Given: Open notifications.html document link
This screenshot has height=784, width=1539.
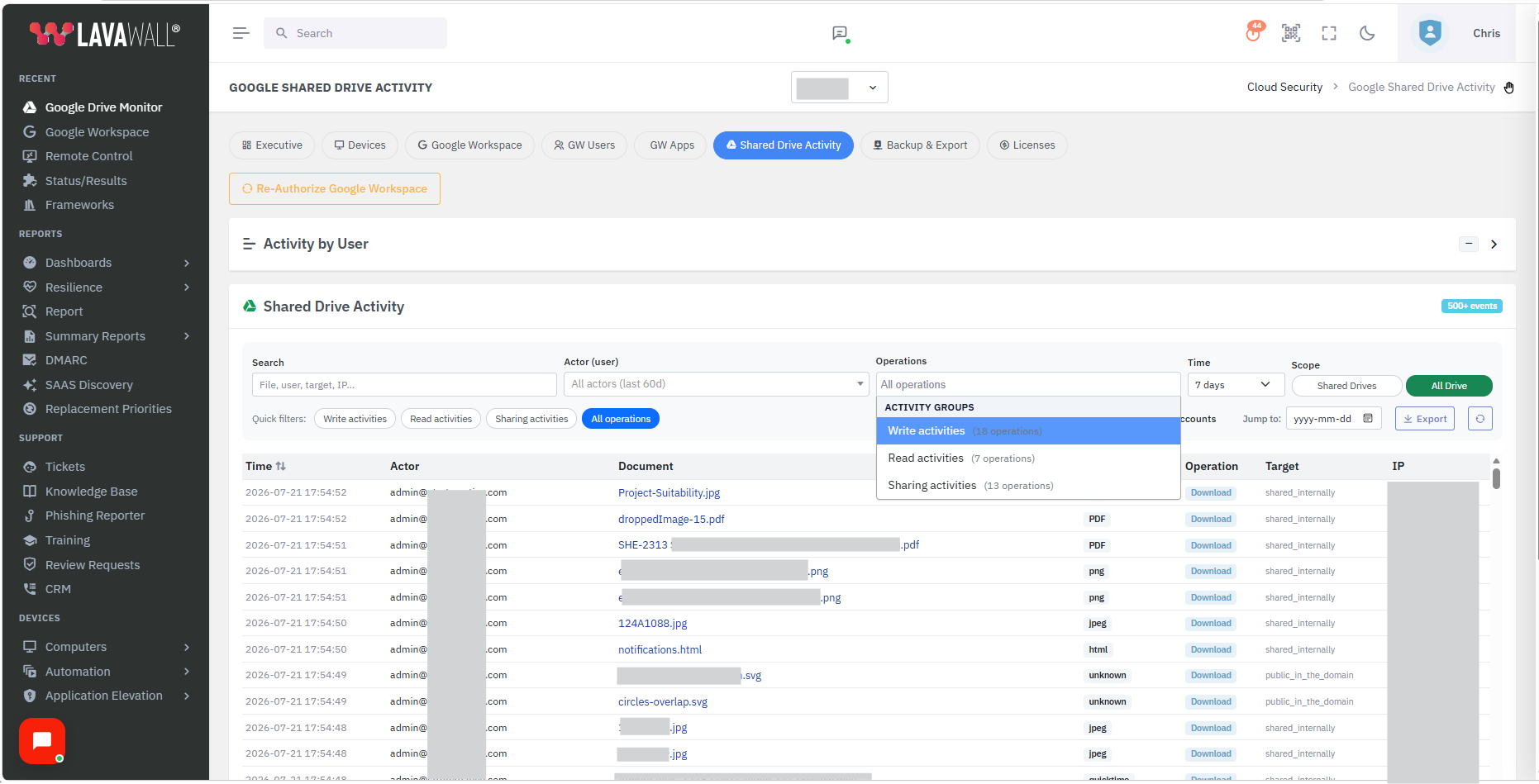Looking at the screenshot, I should (x=660, y=650).
